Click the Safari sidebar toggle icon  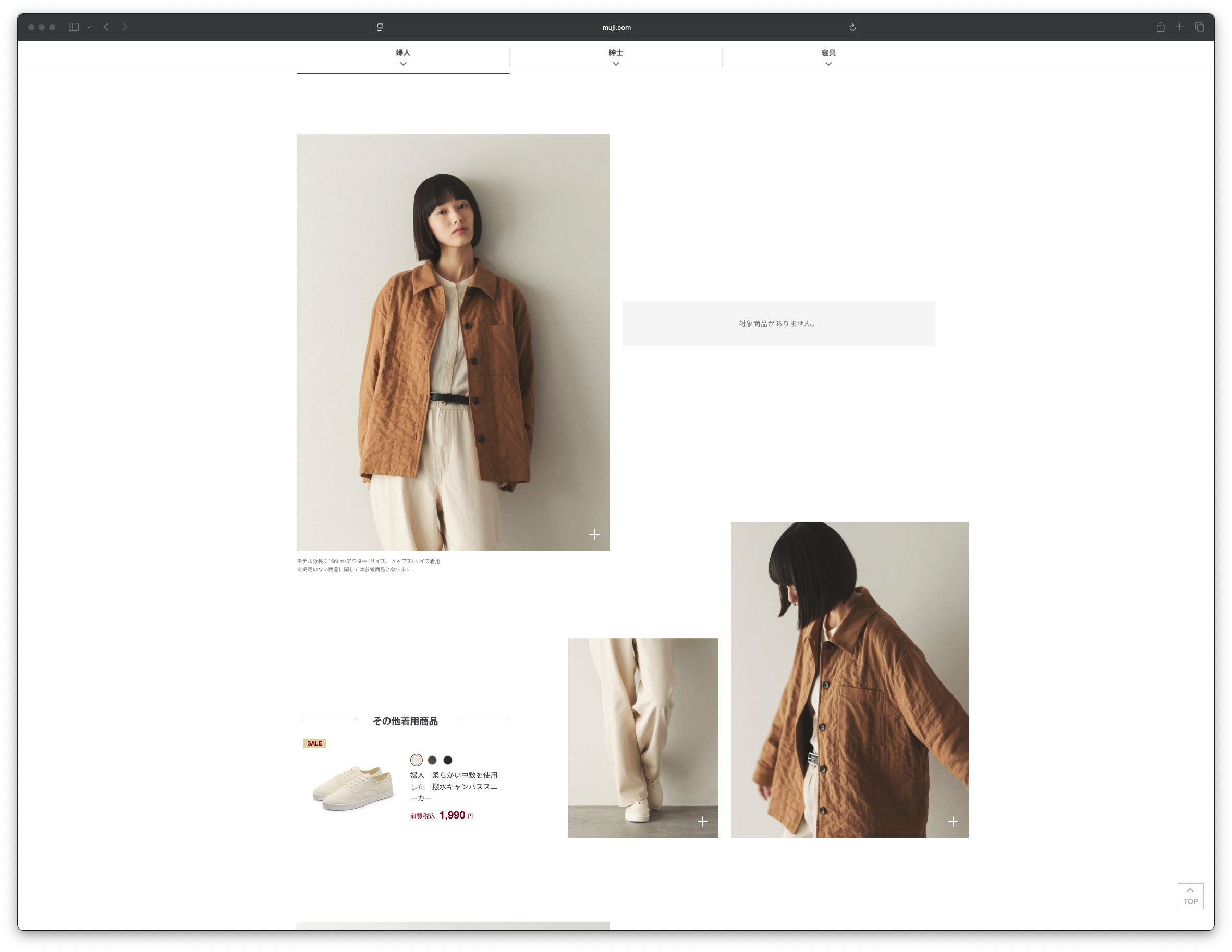coord(74,27)
